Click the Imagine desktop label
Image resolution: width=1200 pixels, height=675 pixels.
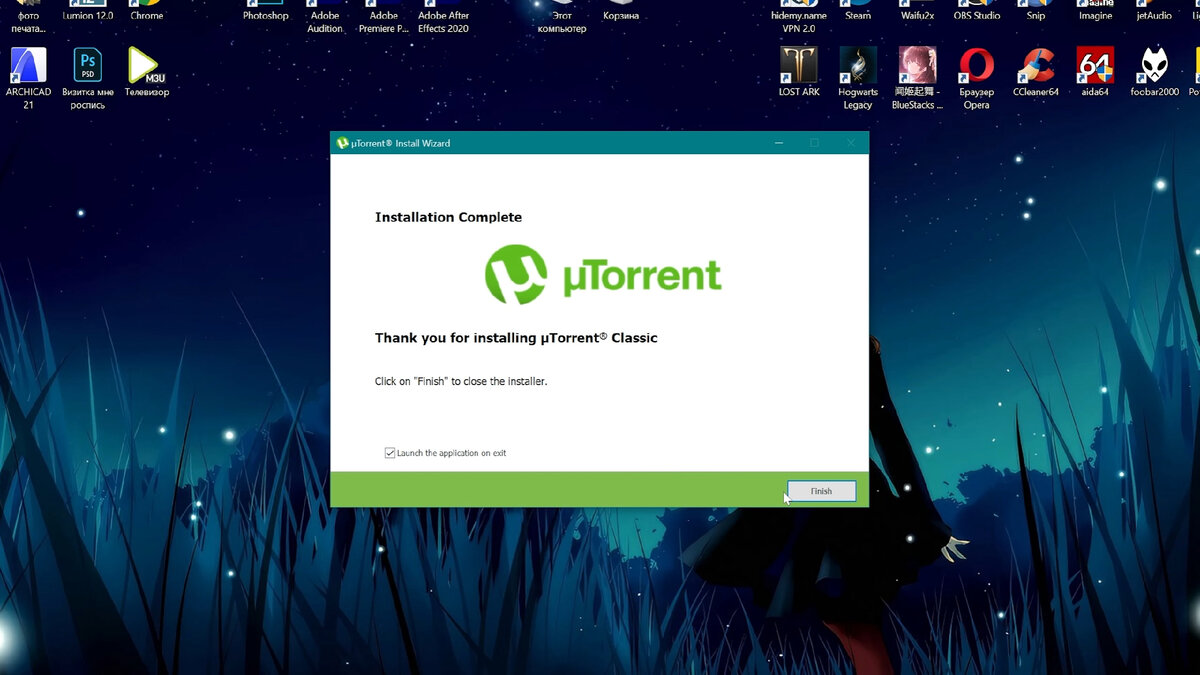[x=1095, y=16]
